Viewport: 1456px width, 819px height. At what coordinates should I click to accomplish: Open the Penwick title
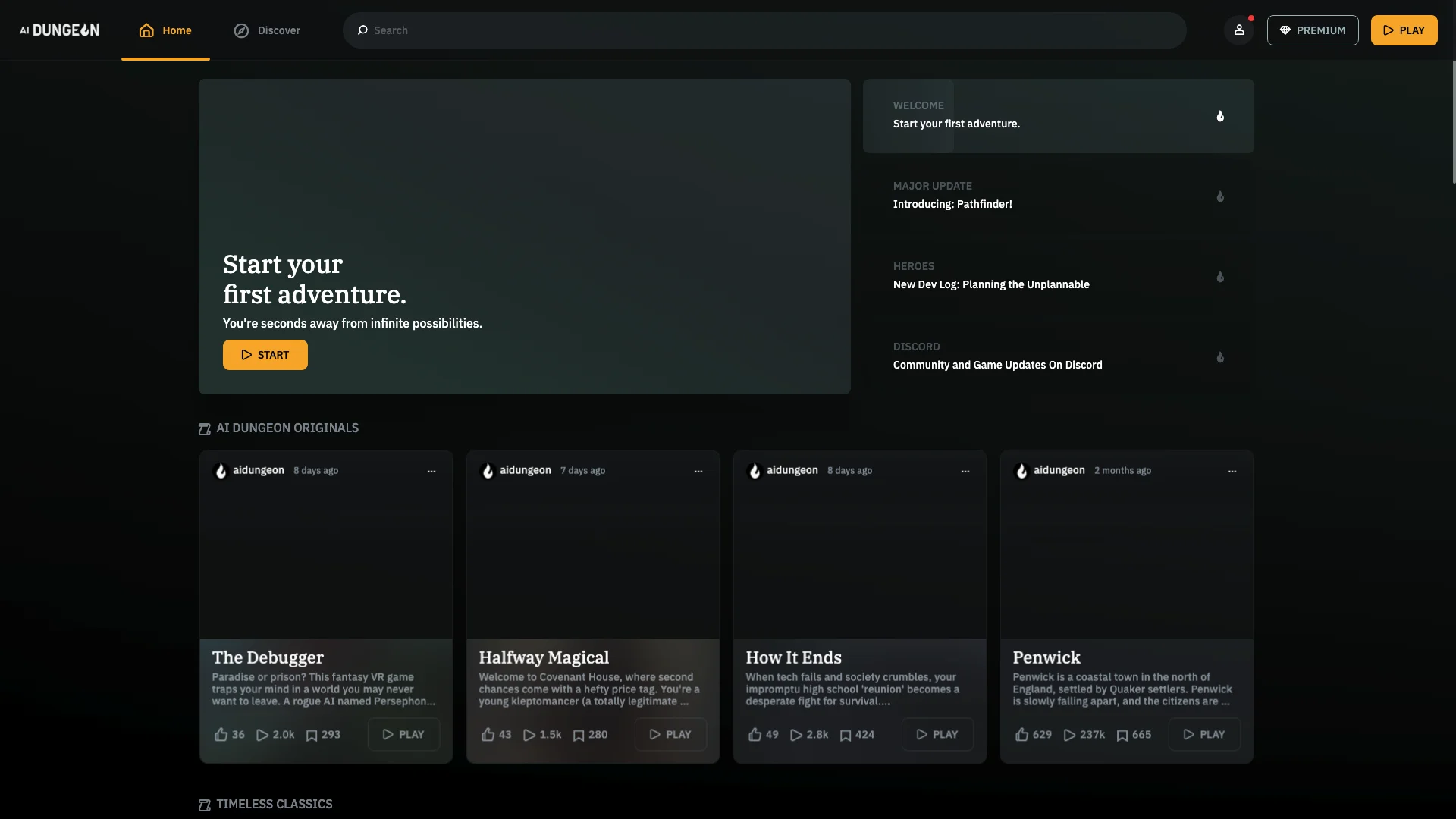point(1046,657)
